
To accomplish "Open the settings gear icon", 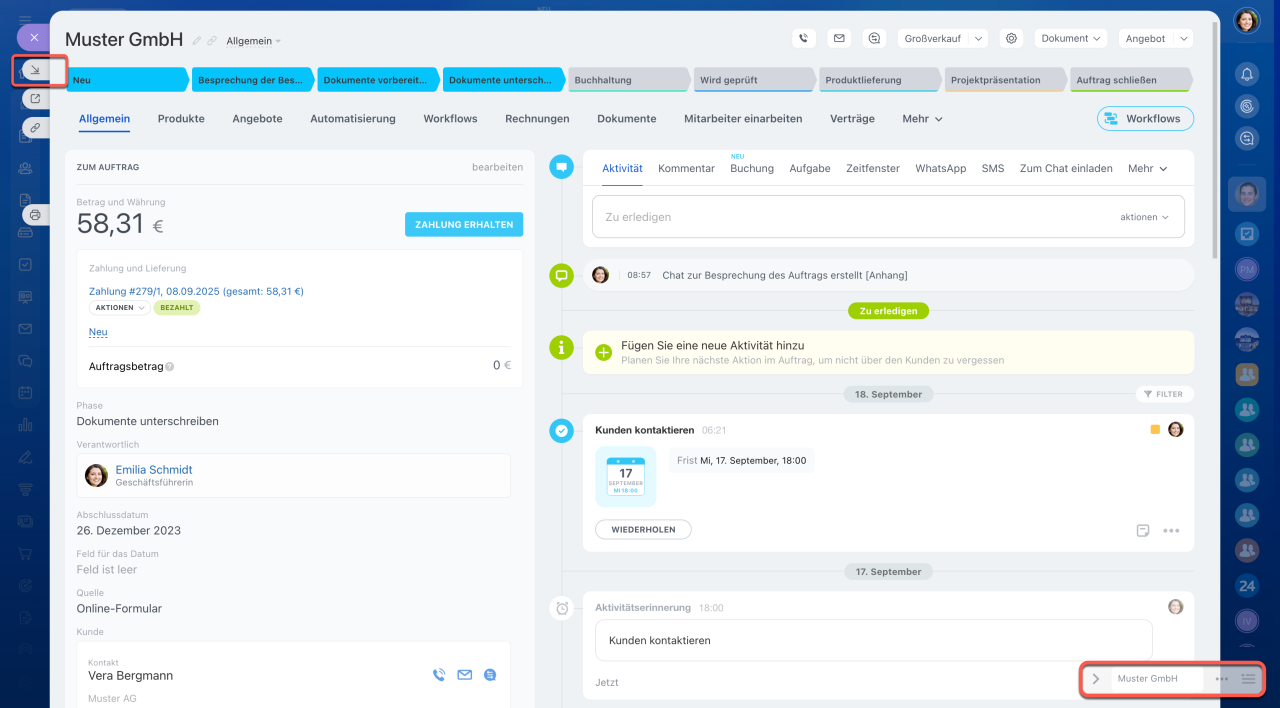I will [x=1011, y=38].
